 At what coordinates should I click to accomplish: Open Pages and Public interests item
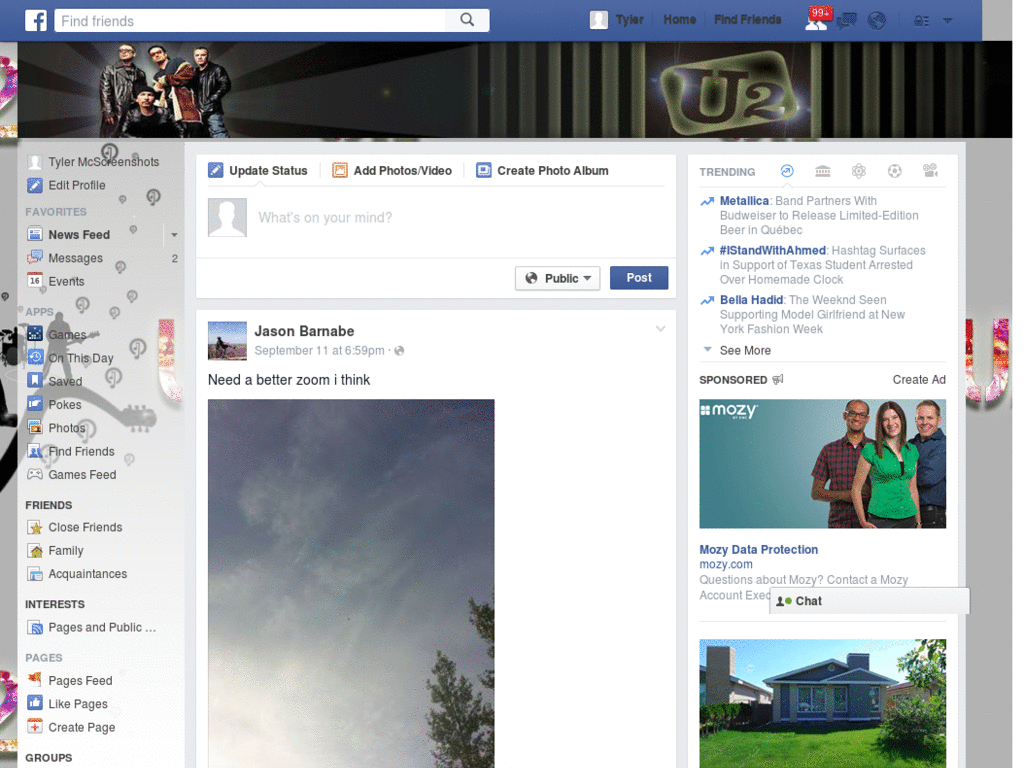(x=102, y=627)
